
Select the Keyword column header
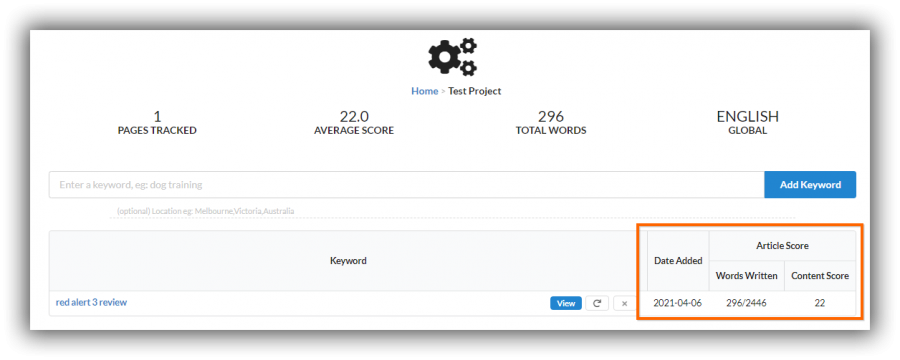coord(348,261)
